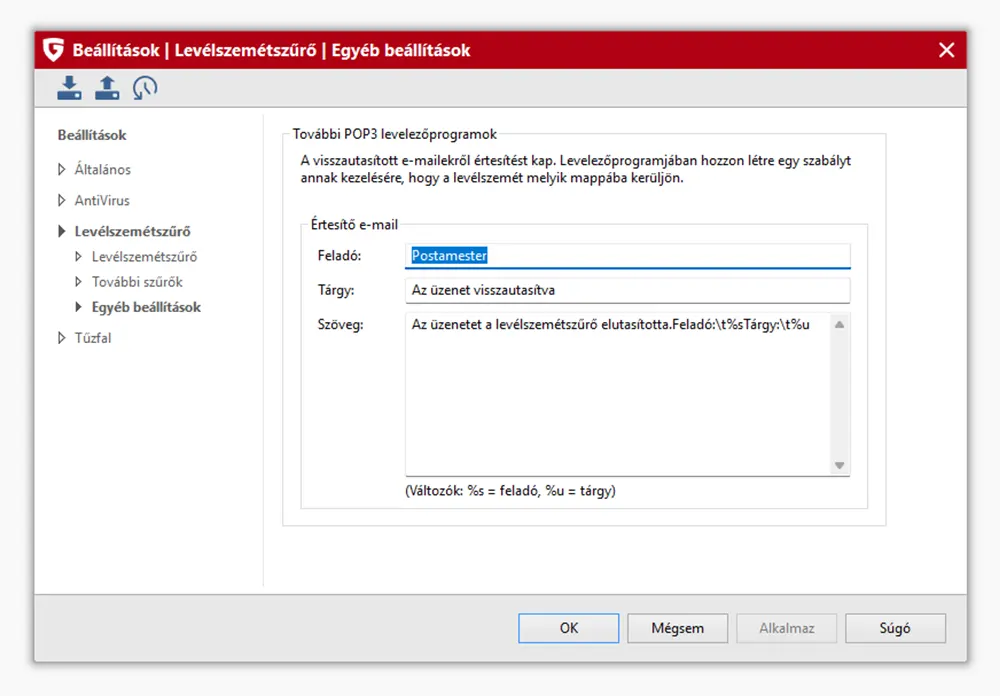This screenshot has width=1000, height=696.
Task: Collapse the top-level Levélszemétszűrő arrow
Action: (x=62, y=232)
